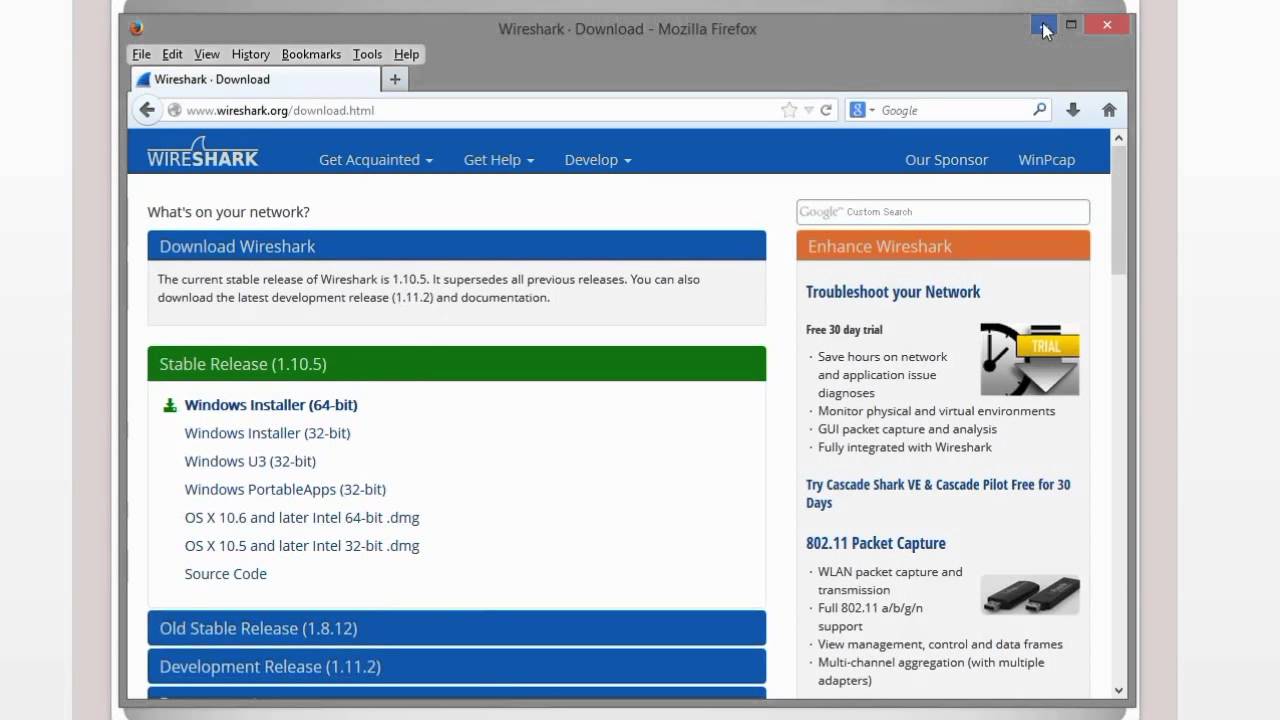Open the History menu
The width and height of the screenshot is (1280, 720).
pos(250,54)
